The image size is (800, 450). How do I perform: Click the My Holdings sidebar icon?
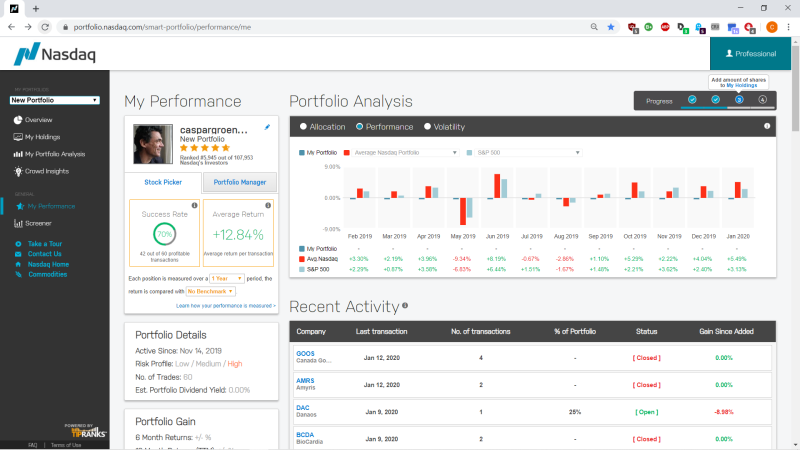pos(18,137)
